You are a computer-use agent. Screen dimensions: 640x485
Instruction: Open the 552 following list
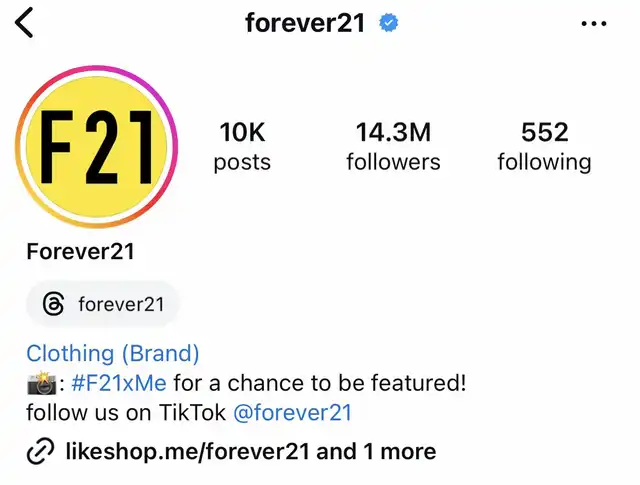544,146
